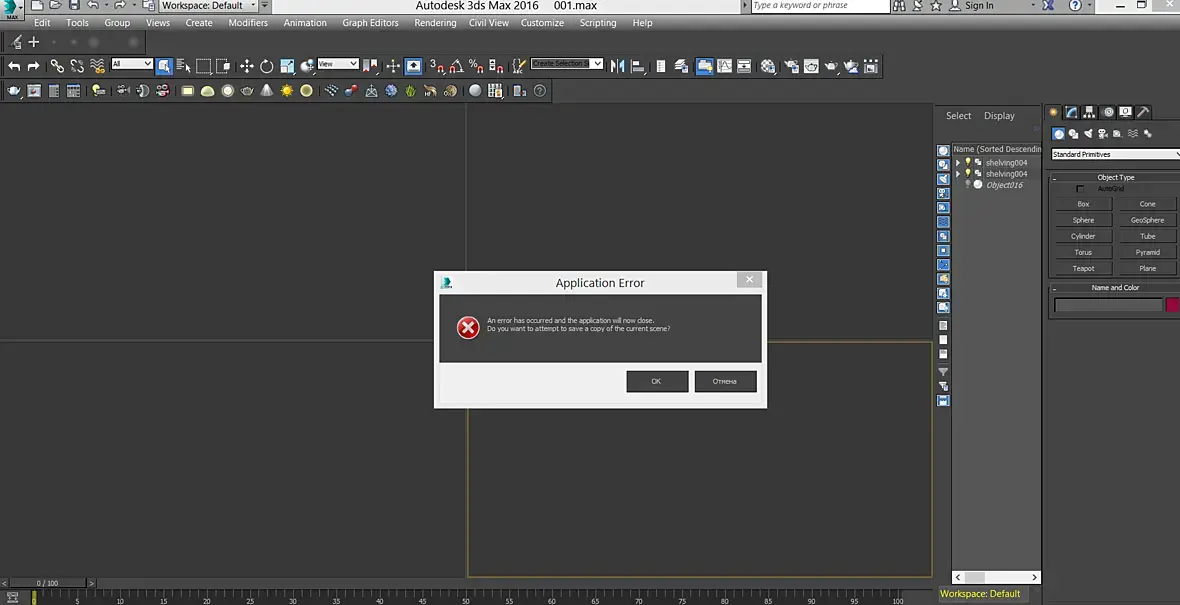Viewport: 1180px width, 605px height.
Task: Select the Unlink Selection tool
Action: (77, 66)
